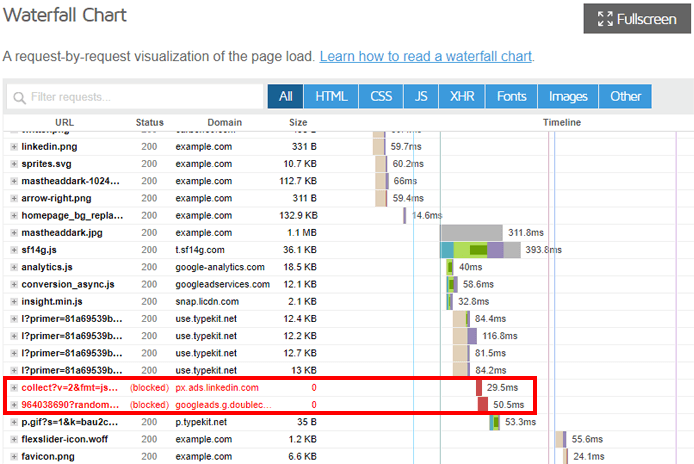Click the Timeline column header
This screenshot has height=464, width=694.
[562, 122]
